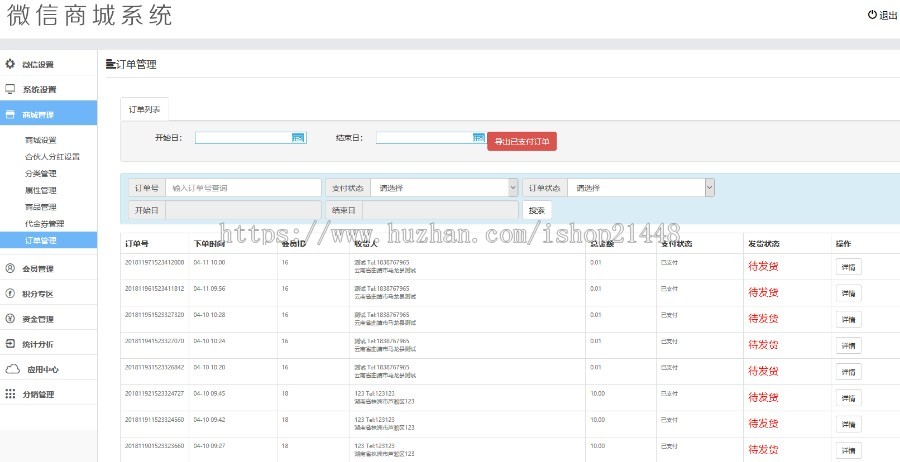Click the 积分专区 sidebar icon

coord(11,294)
